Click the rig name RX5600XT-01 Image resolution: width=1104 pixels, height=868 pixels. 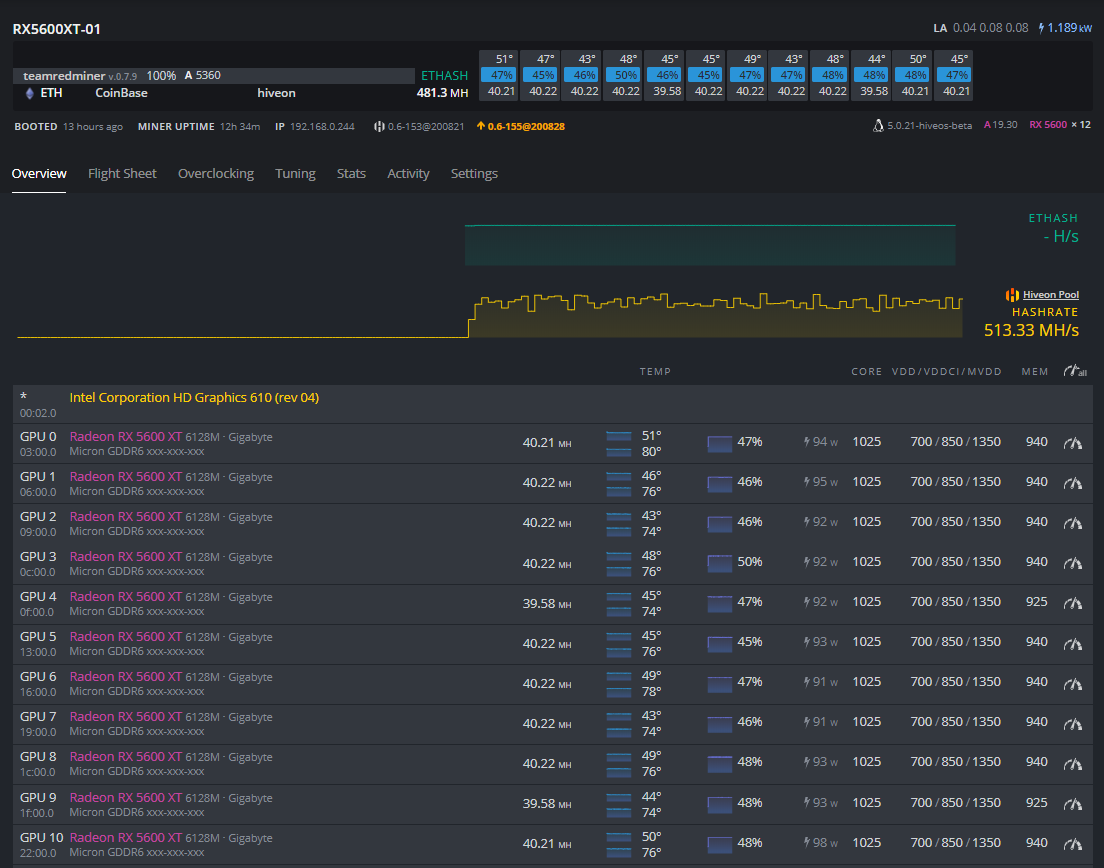tap(56, 29)
